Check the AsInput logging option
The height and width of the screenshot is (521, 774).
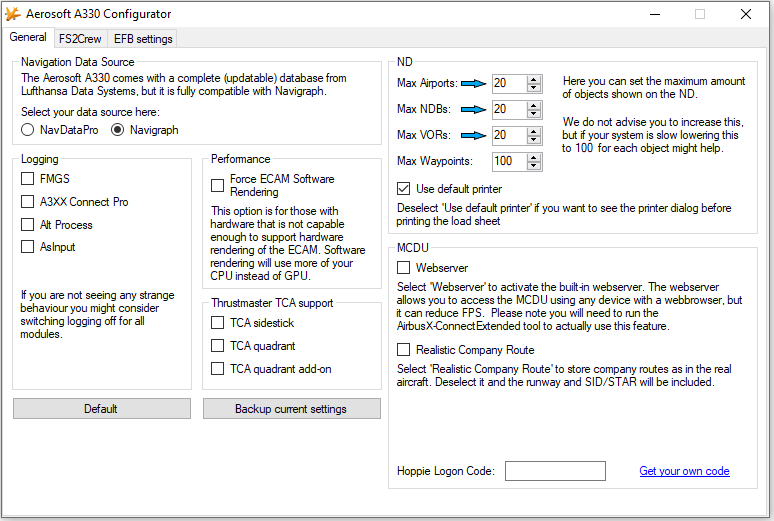point(28,246)
